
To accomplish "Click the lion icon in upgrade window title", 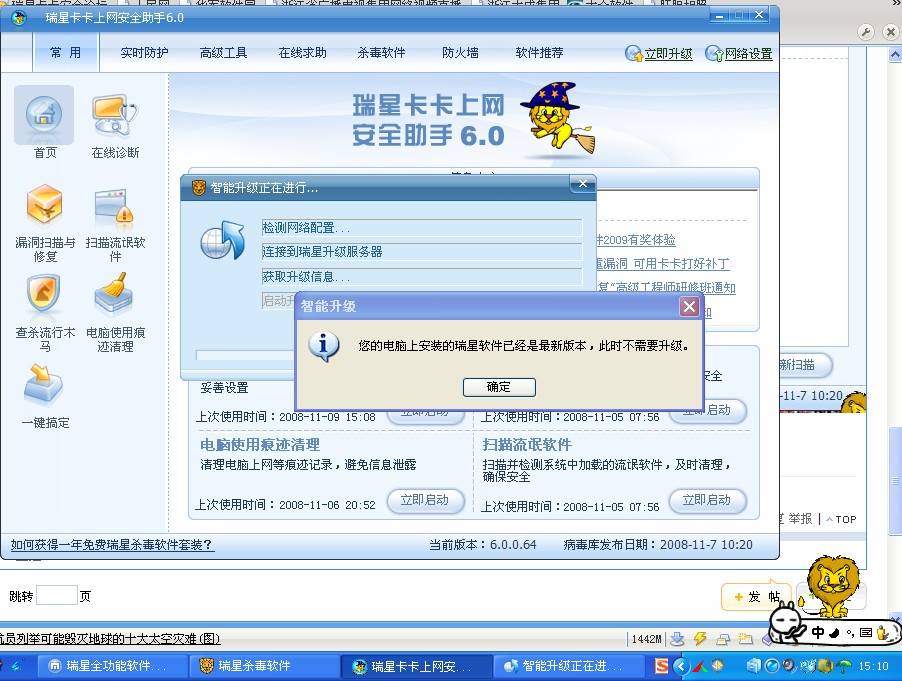I will (x=198, y=188).
